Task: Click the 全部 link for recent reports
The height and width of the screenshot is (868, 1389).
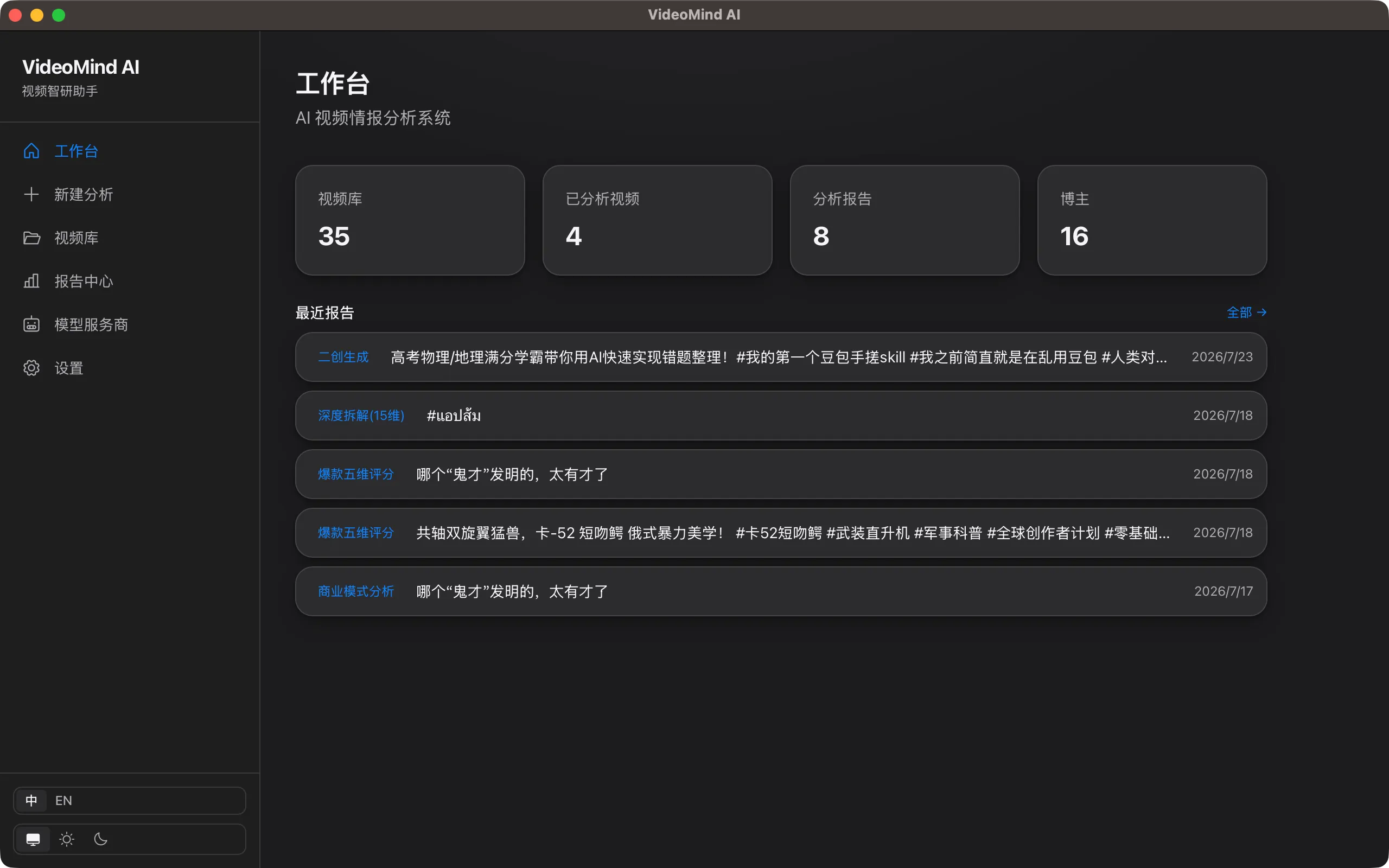Action: 1246,312
